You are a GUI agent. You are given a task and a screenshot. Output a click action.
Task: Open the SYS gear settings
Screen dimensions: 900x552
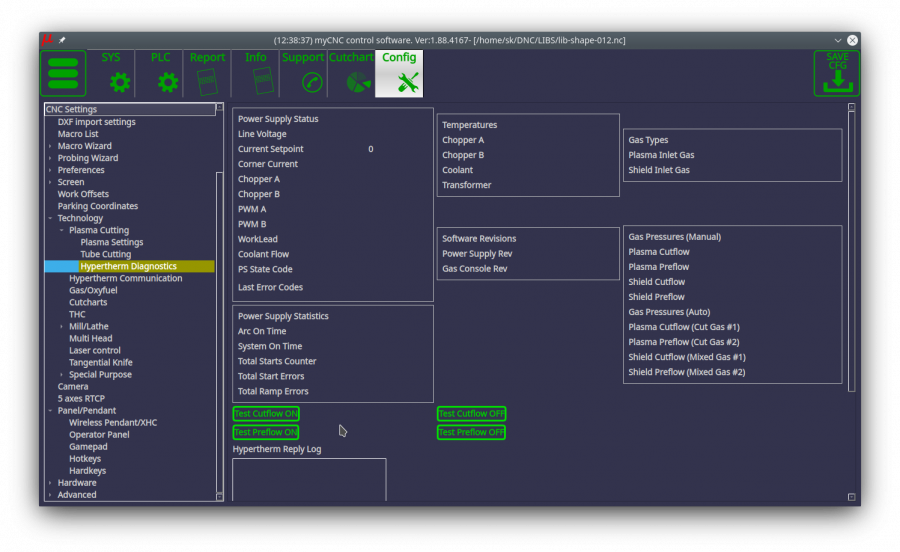tap(120, 82)
